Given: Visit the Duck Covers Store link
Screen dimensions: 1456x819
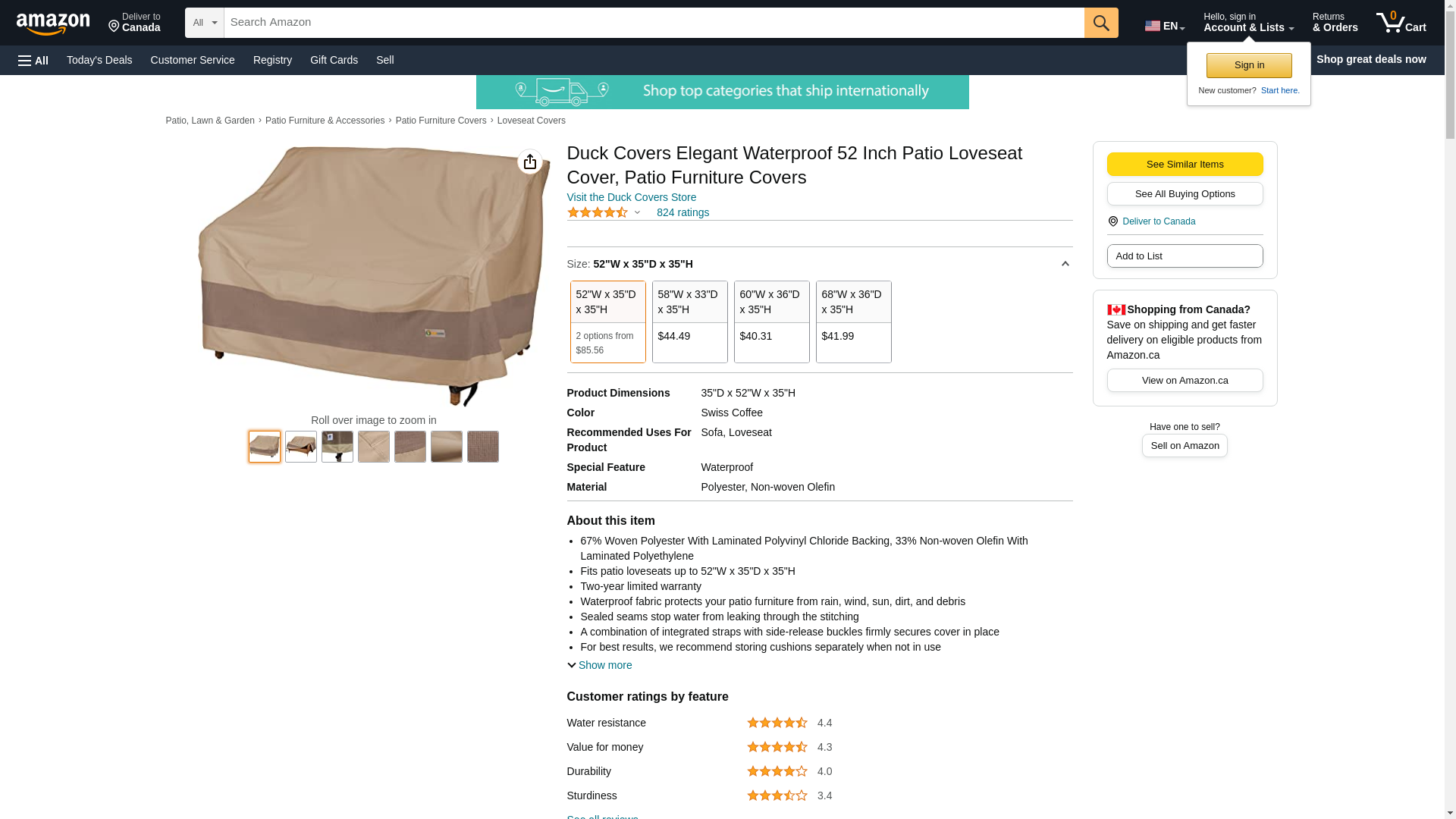Looking at the screenshot, I should (x=631, y=197).
